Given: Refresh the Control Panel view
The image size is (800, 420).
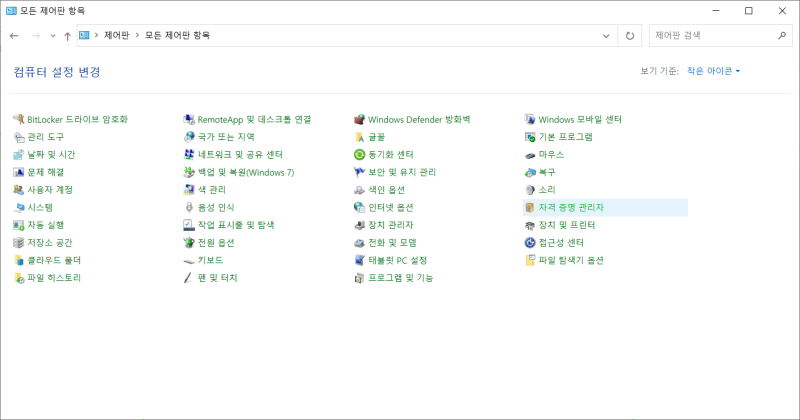Looking at the screenshot, I should click(630, 36).
